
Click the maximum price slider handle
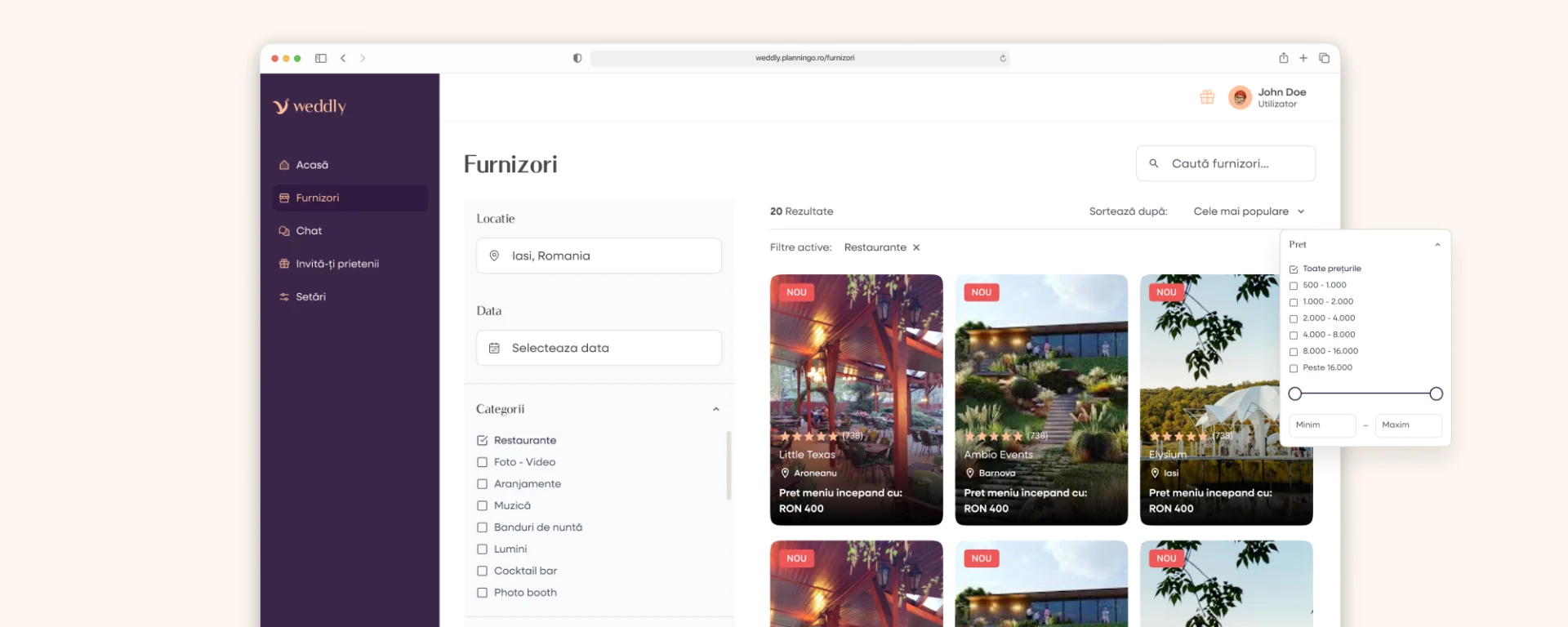pos(1436,394)
